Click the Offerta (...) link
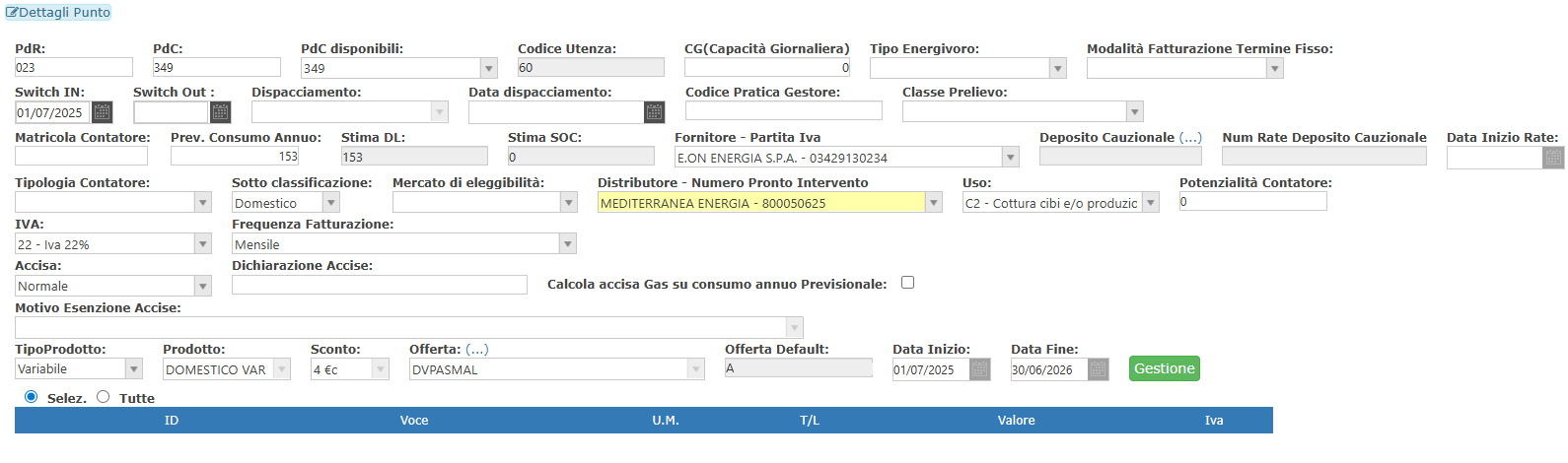Screen dimensions: 1568x463 click(477, 349)
